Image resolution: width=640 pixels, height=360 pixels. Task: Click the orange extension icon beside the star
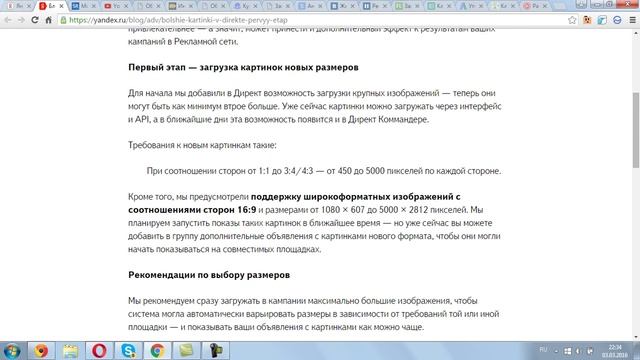(x=587, y=20)
